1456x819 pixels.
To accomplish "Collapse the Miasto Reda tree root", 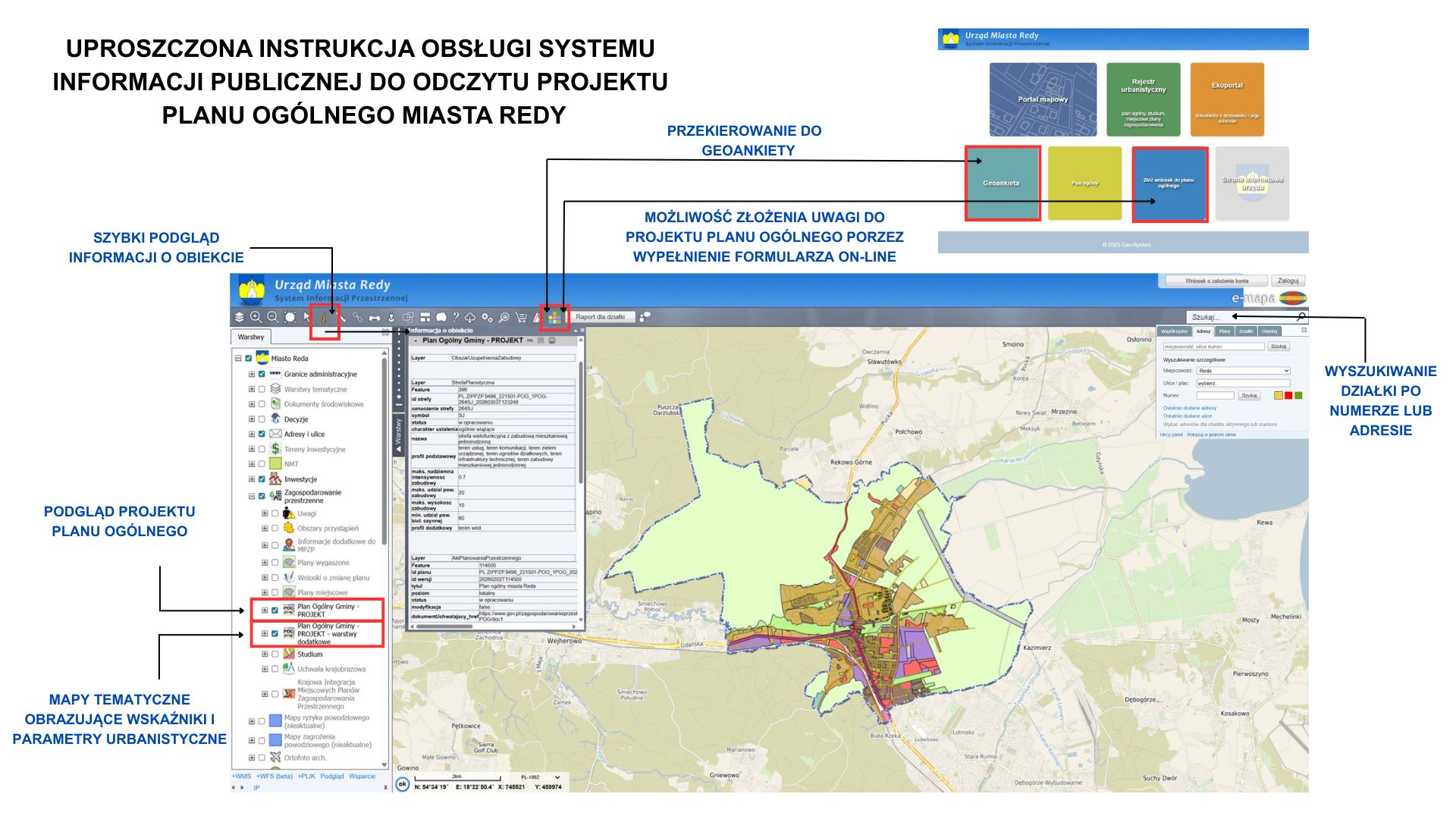I will point(238,358).
